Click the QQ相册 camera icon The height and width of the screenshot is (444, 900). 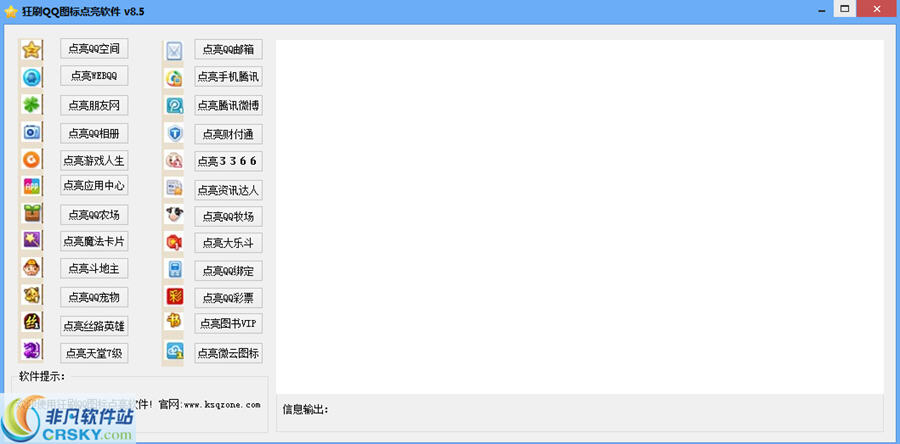pos(32,133)
